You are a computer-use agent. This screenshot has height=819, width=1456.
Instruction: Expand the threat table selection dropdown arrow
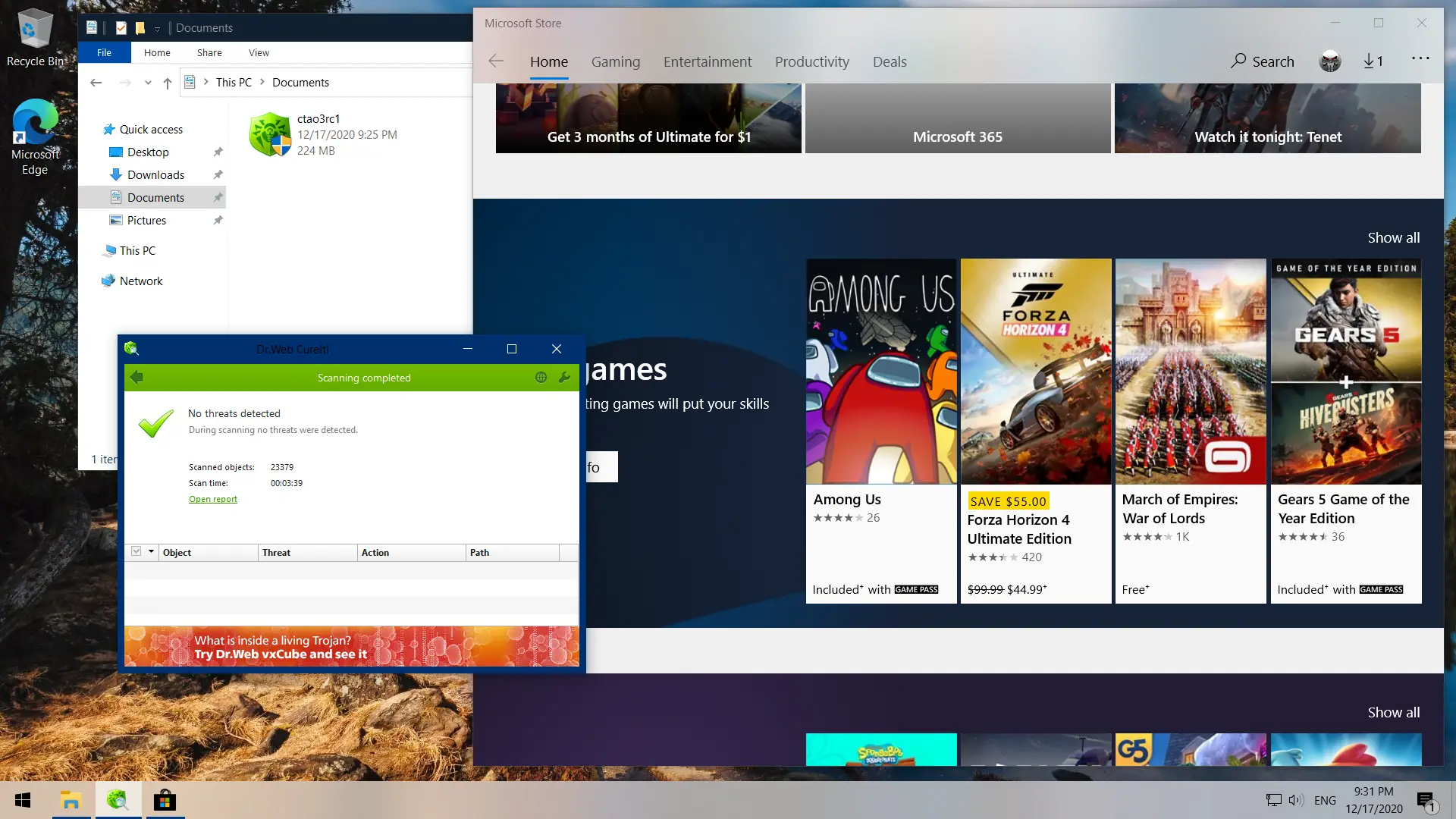151,551
